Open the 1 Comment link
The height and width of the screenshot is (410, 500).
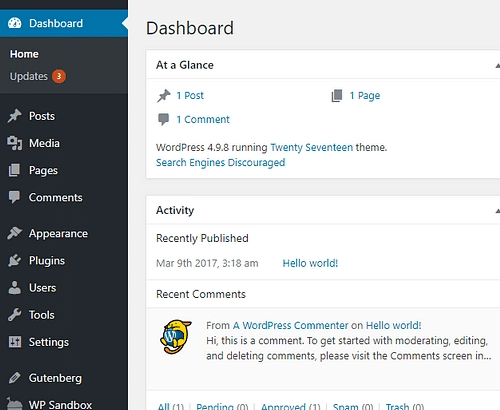coord(203,119)
